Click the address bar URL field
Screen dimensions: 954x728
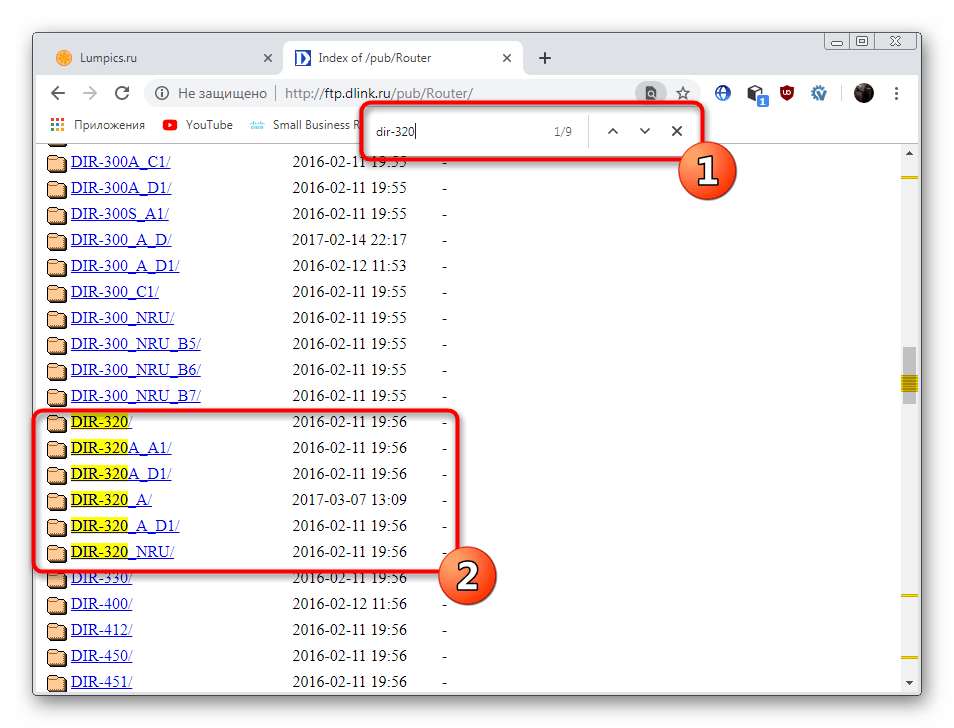pos(378,93)
